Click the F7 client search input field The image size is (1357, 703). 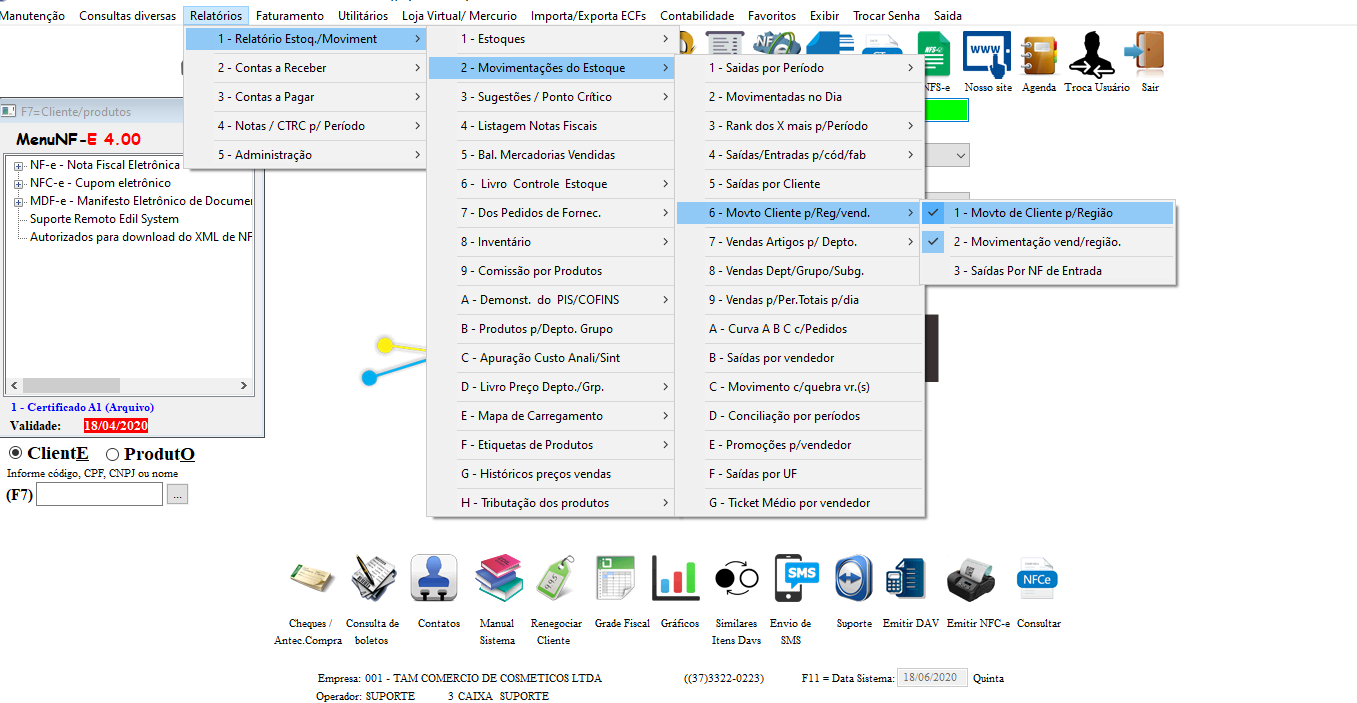[x=99, y=494]
